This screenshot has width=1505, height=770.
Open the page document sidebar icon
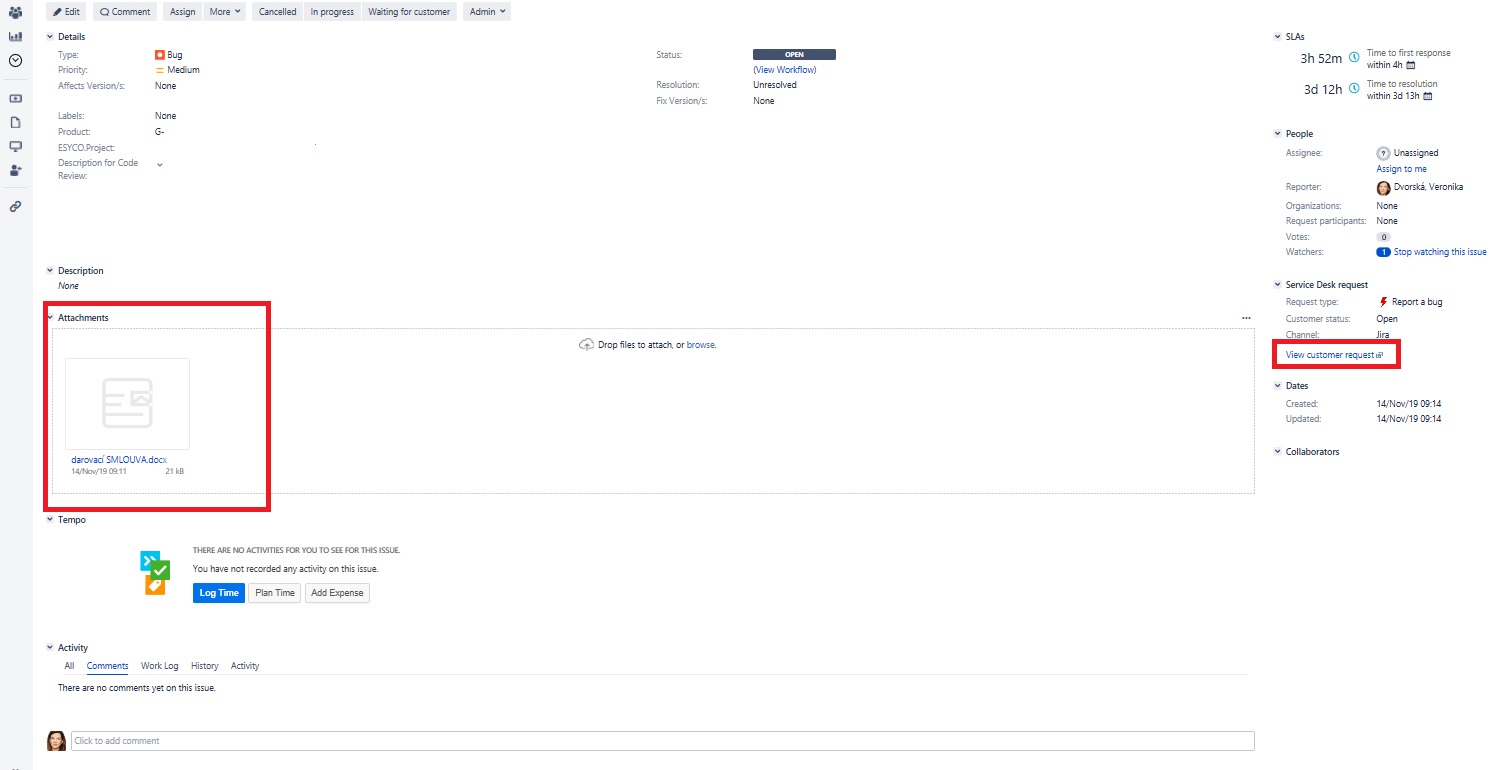(x=15, y=122)
